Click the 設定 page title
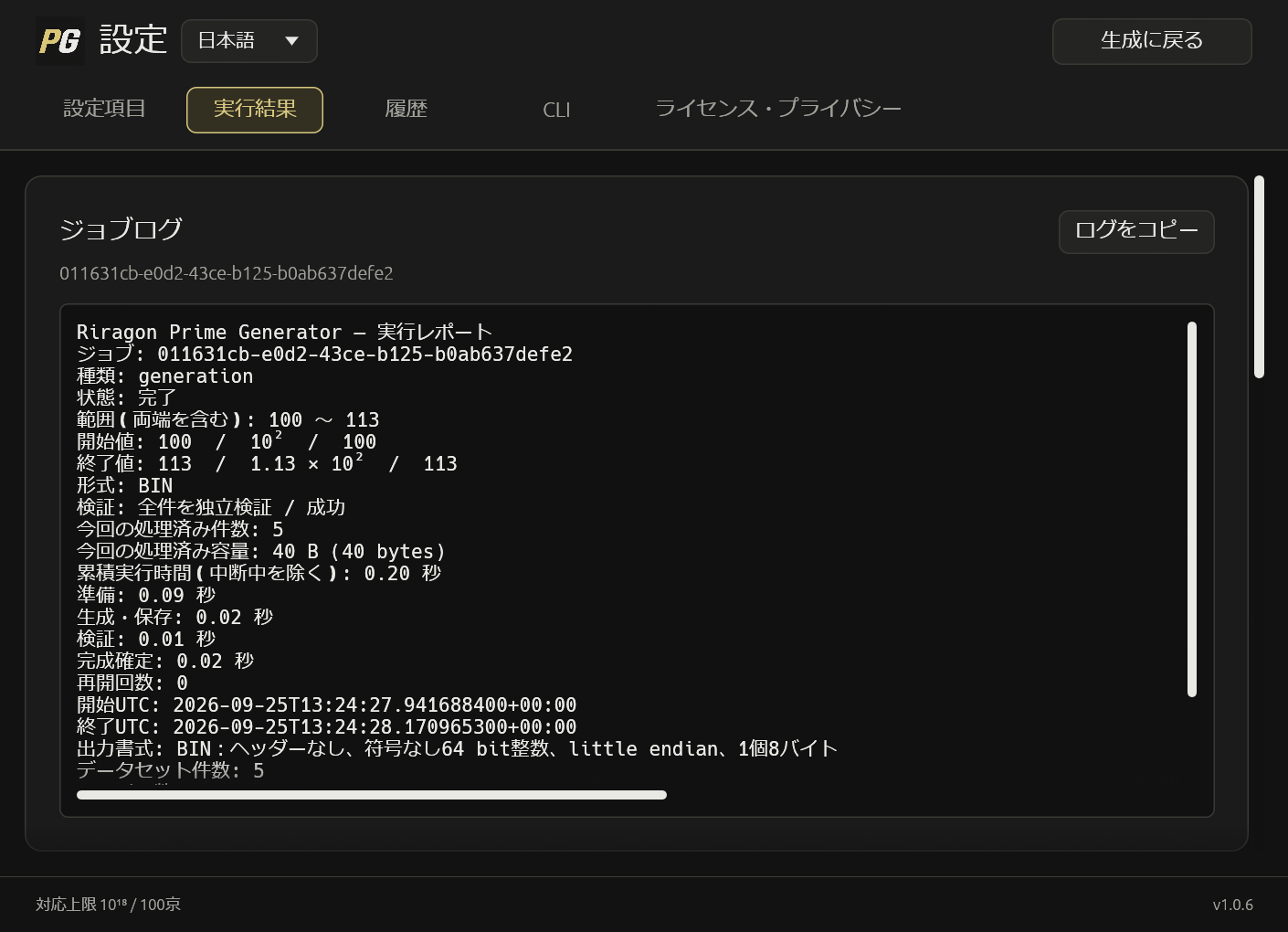Viewport: 1288px width, 932px height. tap(133, 40)
